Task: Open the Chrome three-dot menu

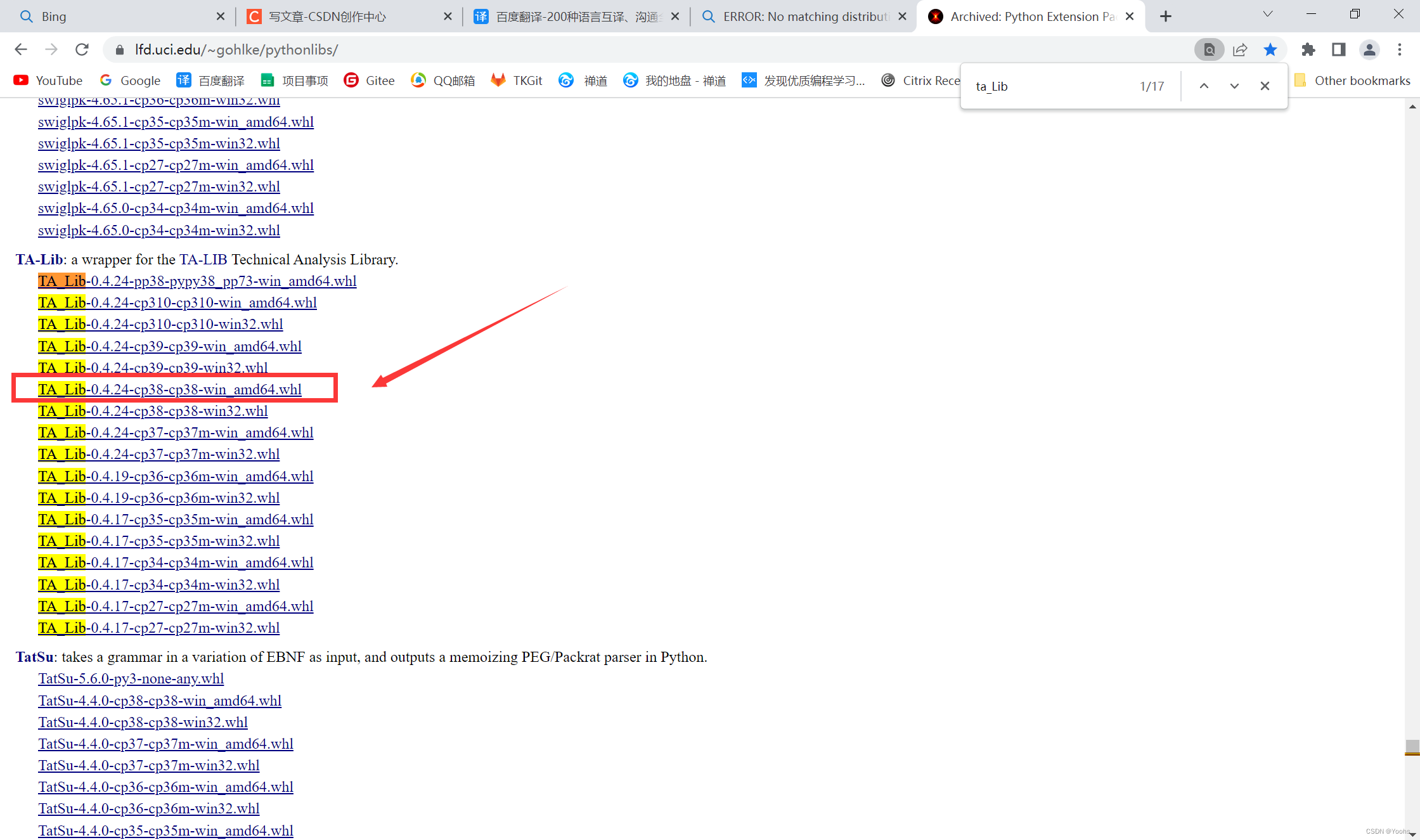Action: click(1400, 49)
